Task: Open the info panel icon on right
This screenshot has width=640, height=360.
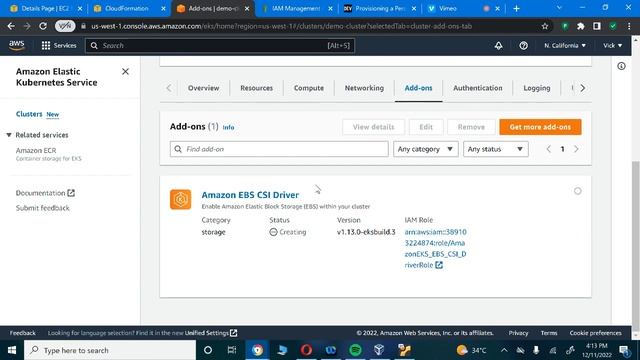Action: pyautogui.click(x=621, y=66)
